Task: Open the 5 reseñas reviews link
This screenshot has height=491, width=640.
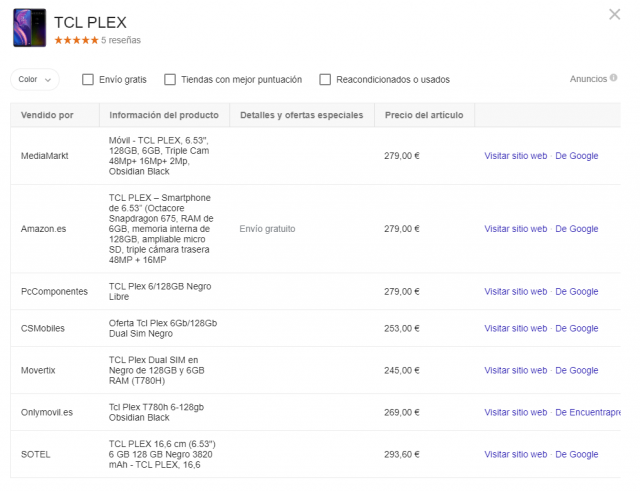Action: pyautogui.click(x=121, y=41)
